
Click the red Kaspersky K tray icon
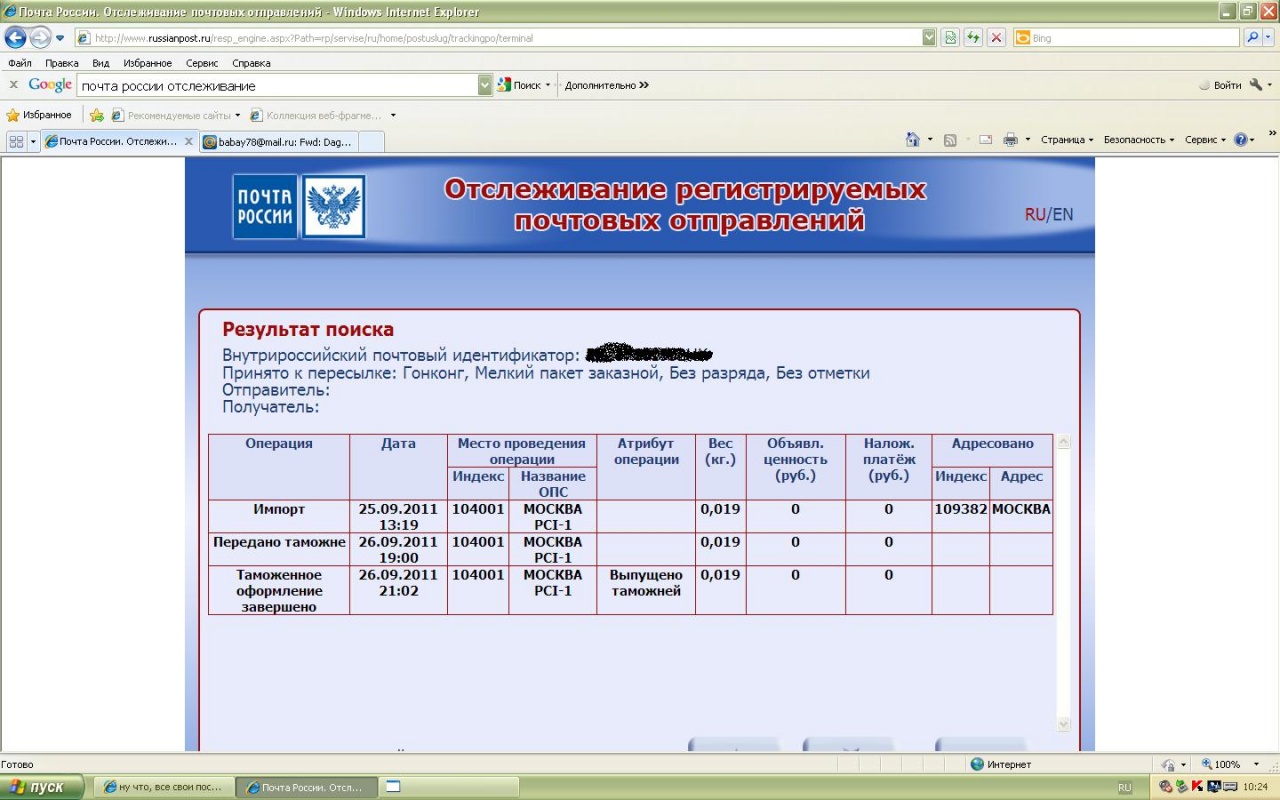(x=1197, y=787)
